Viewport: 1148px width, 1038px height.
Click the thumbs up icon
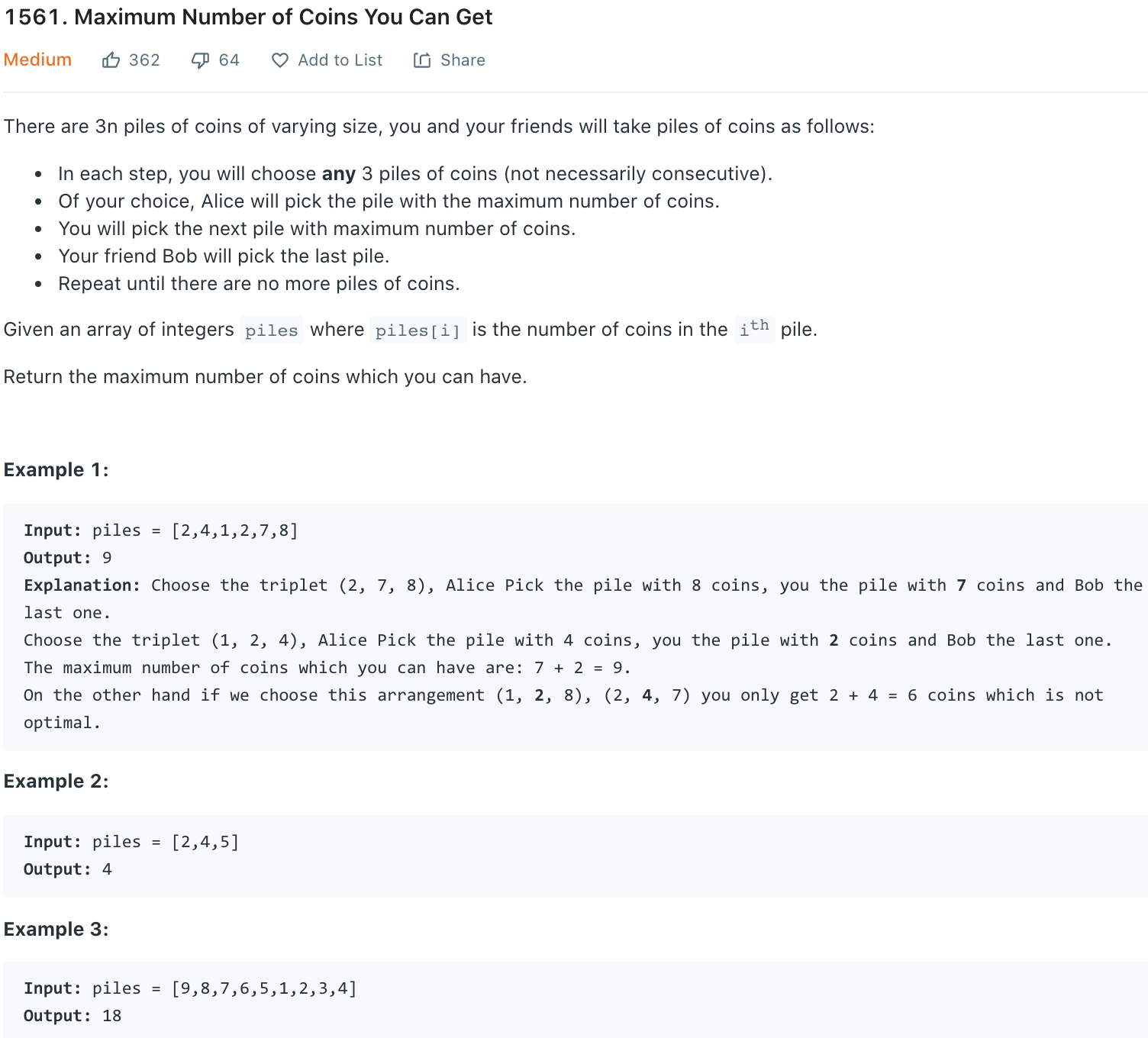pos(112,60)
